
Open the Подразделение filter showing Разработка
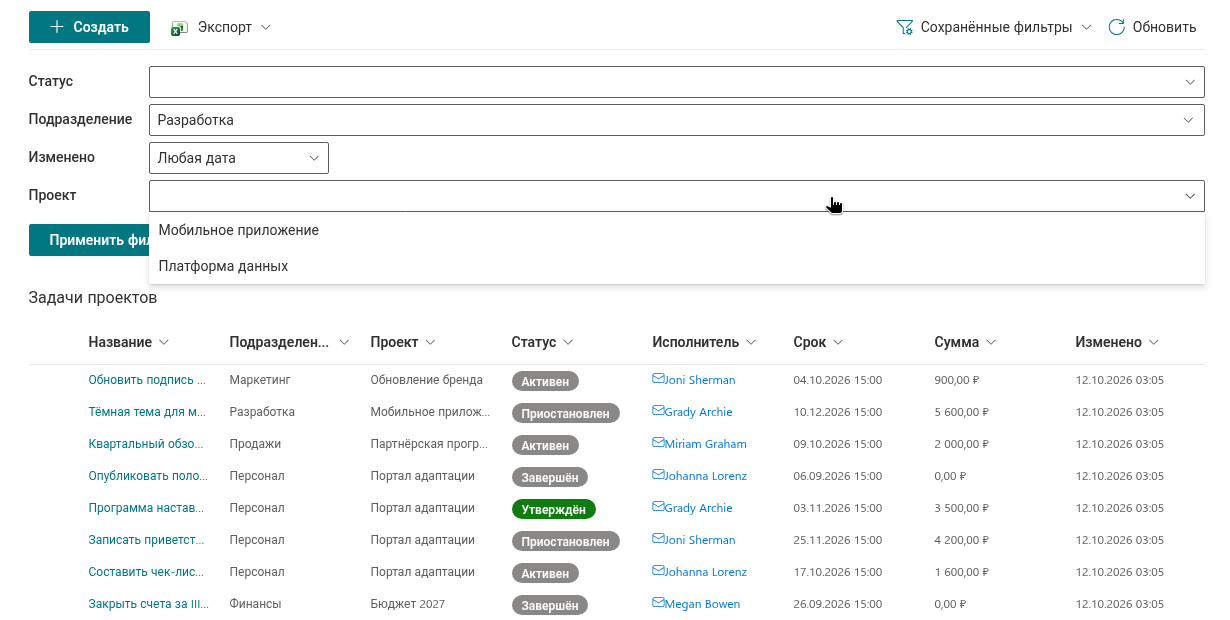click(677, 120)
